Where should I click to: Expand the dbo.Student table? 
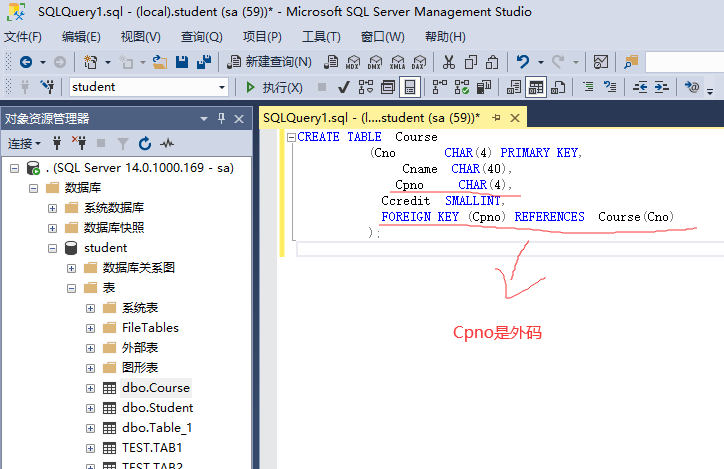click(x=90, y=408)
